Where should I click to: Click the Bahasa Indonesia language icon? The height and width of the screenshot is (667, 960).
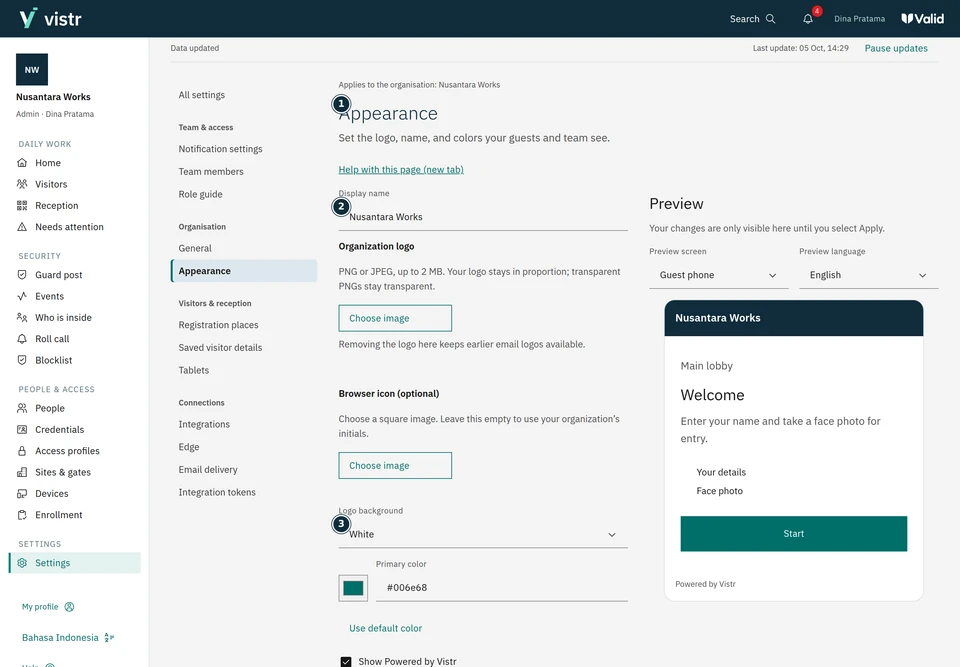click(109, 638)
